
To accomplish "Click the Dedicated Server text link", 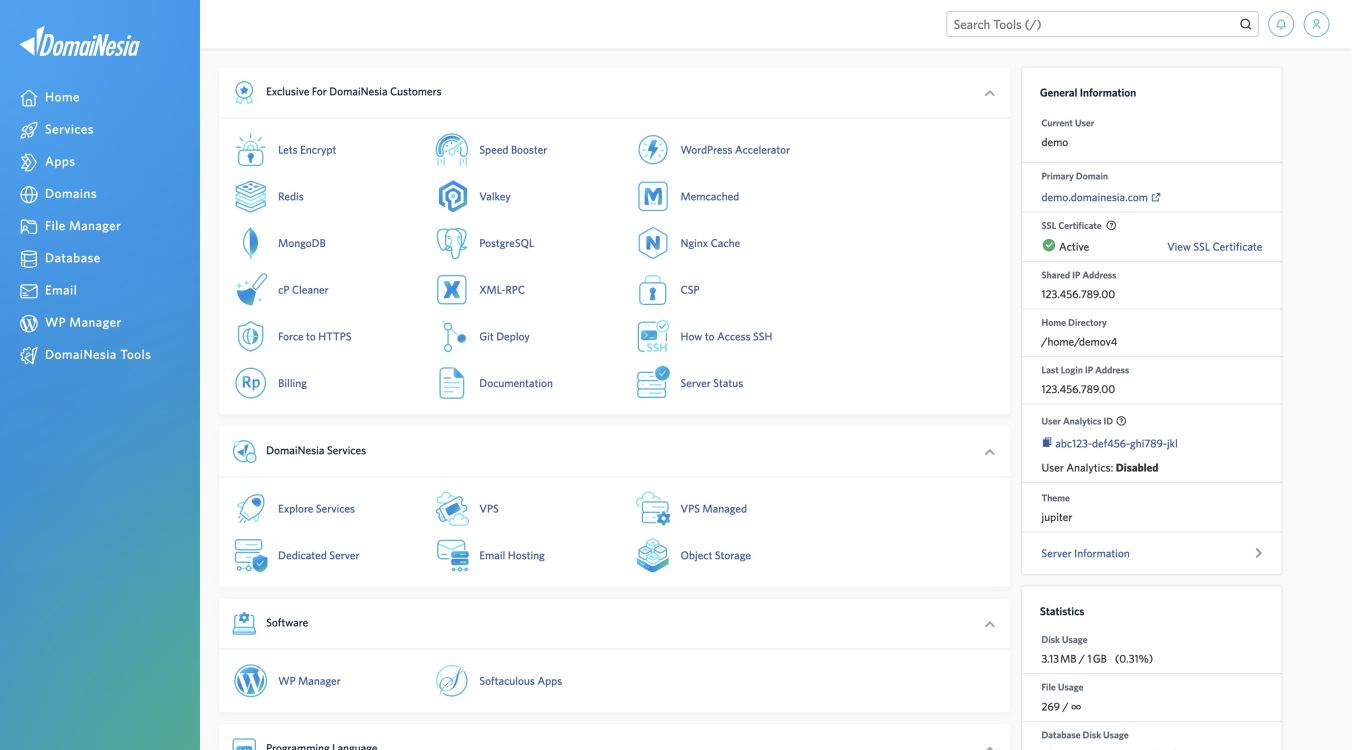I will [x=318, y=556].
